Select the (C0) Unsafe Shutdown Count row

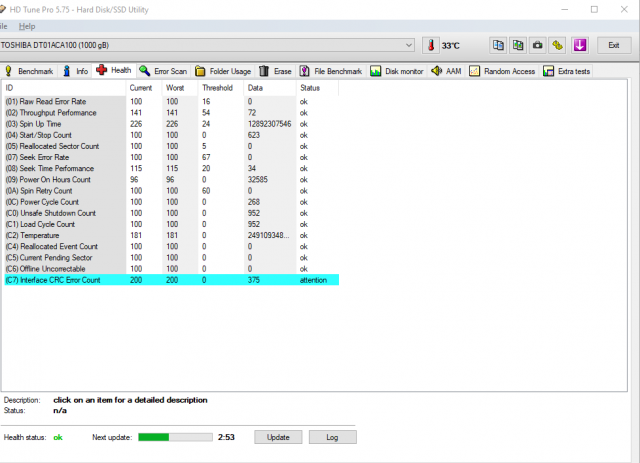pyautogui.click(x=171, y=213)
